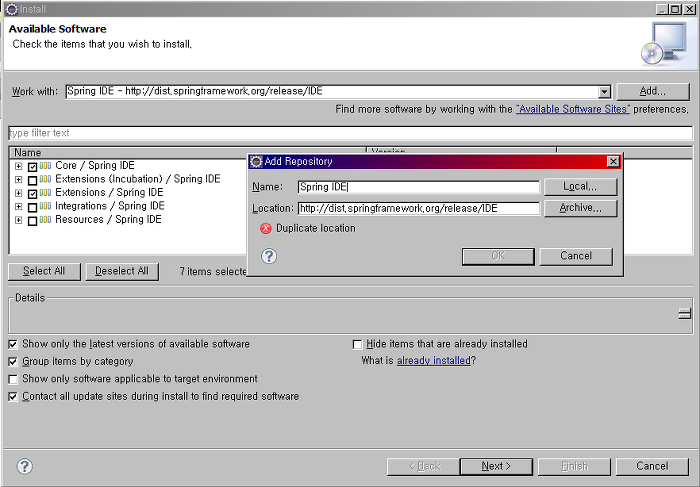700x487 pixels.
Task: Expand Resources / Spring IDE tree node
Action: [x=18, y=220]
